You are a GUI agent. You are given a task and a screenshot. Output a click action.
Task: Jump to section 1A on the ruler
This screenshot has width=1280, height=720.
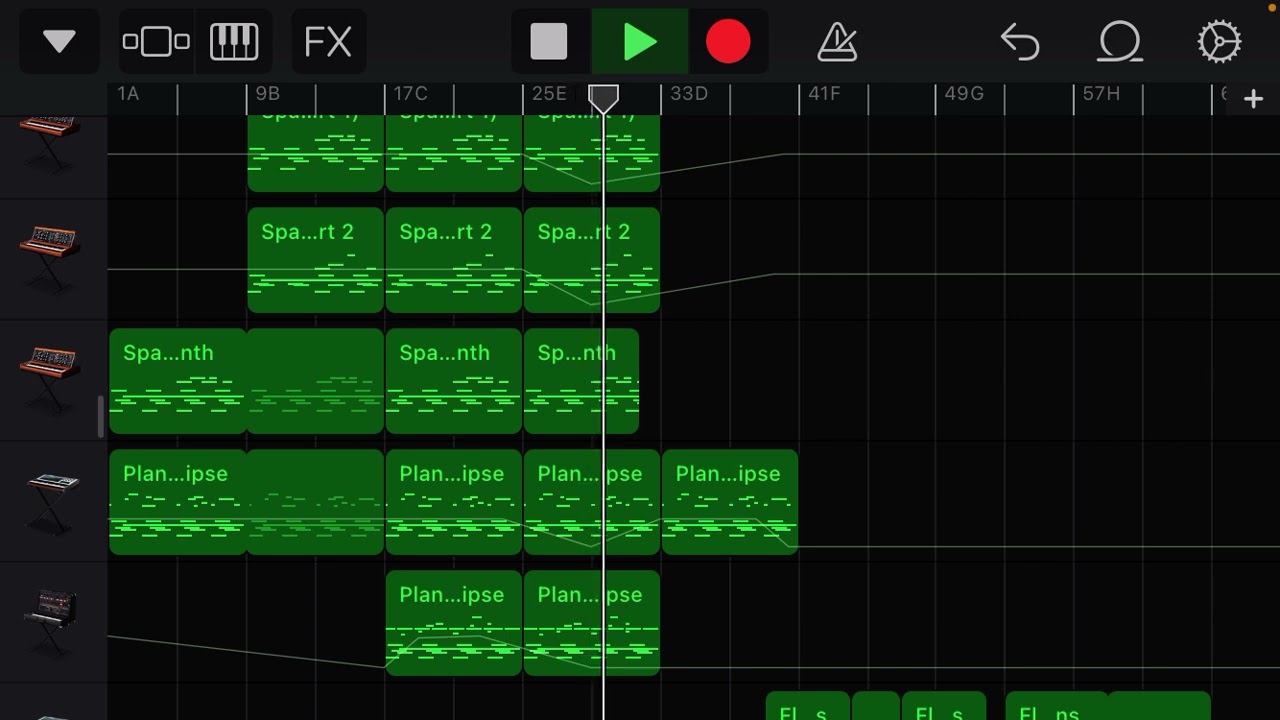[x=128, y=94]
